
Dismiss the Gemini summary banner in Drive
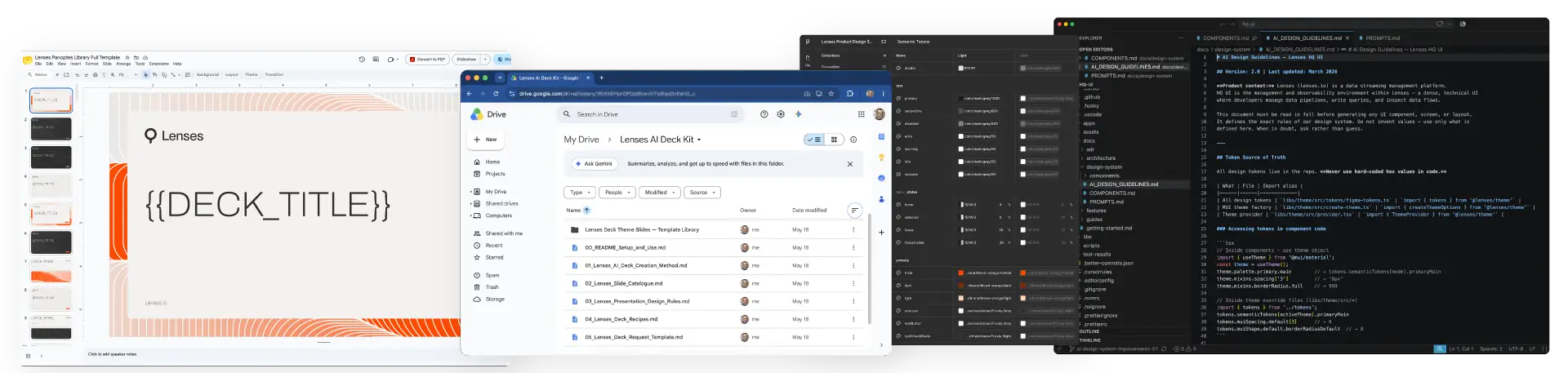[849, 164]
